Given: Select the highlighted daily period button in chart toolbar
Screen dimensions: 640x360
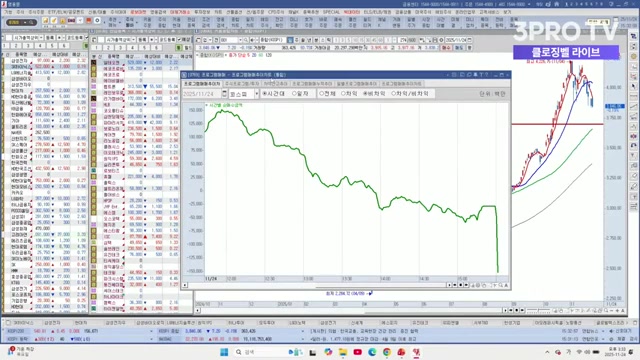Looking at the screenshot, I should click(290, 40).
